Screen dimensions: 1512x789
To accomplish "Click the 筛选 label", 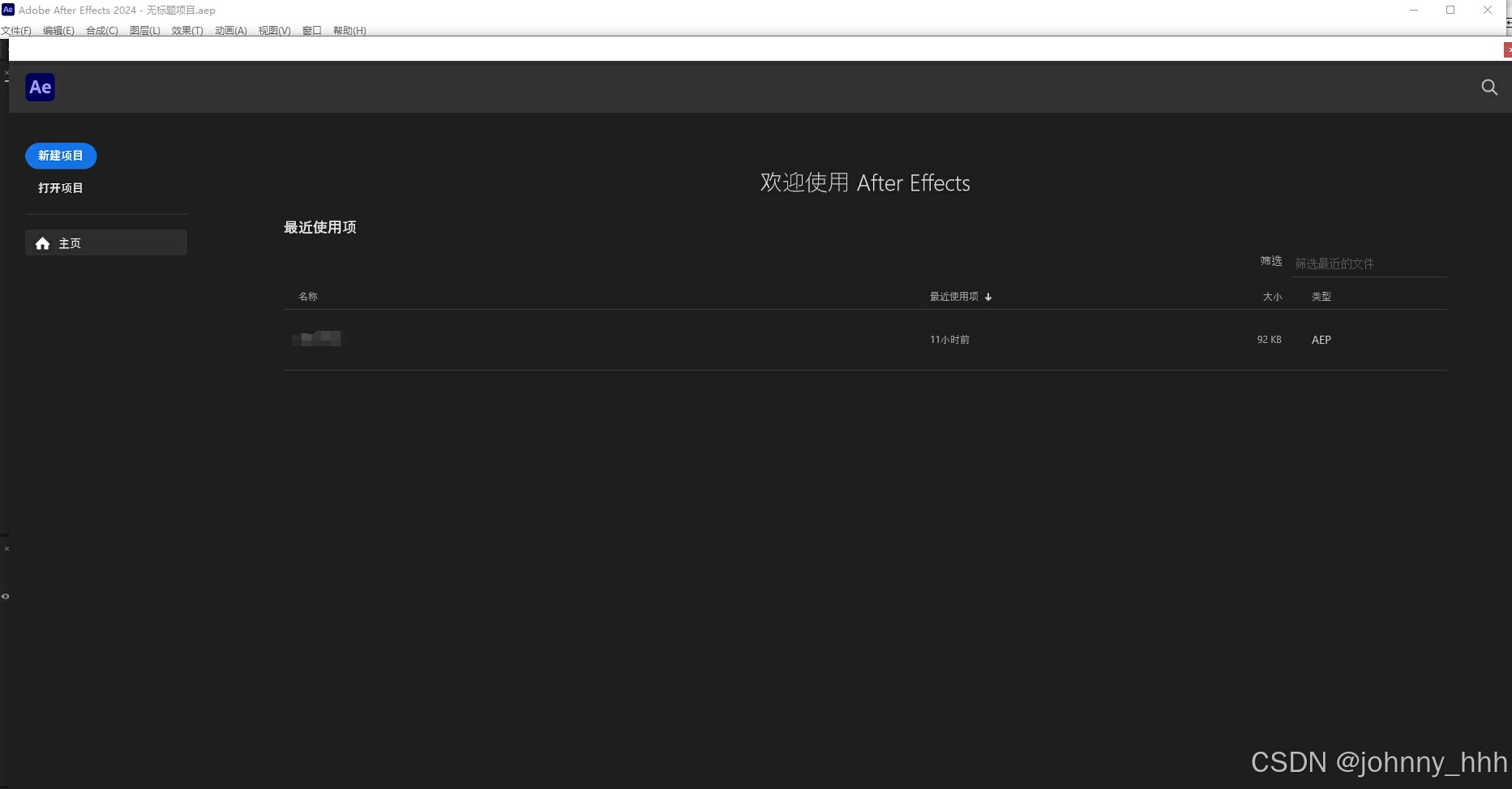I will (1271, 261).
